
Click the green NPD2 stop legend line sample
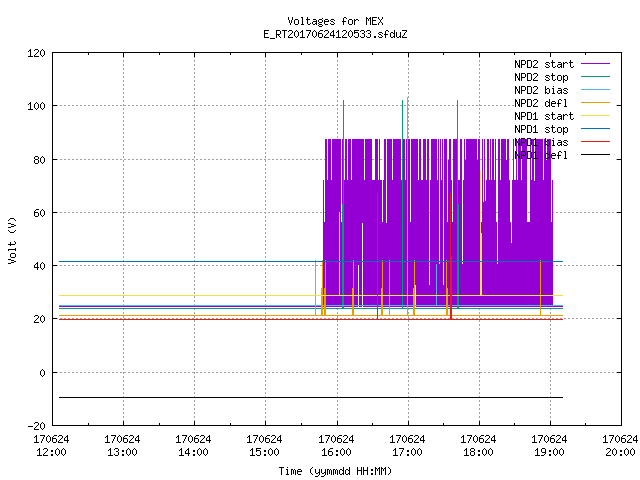click(x=596, y=76)
